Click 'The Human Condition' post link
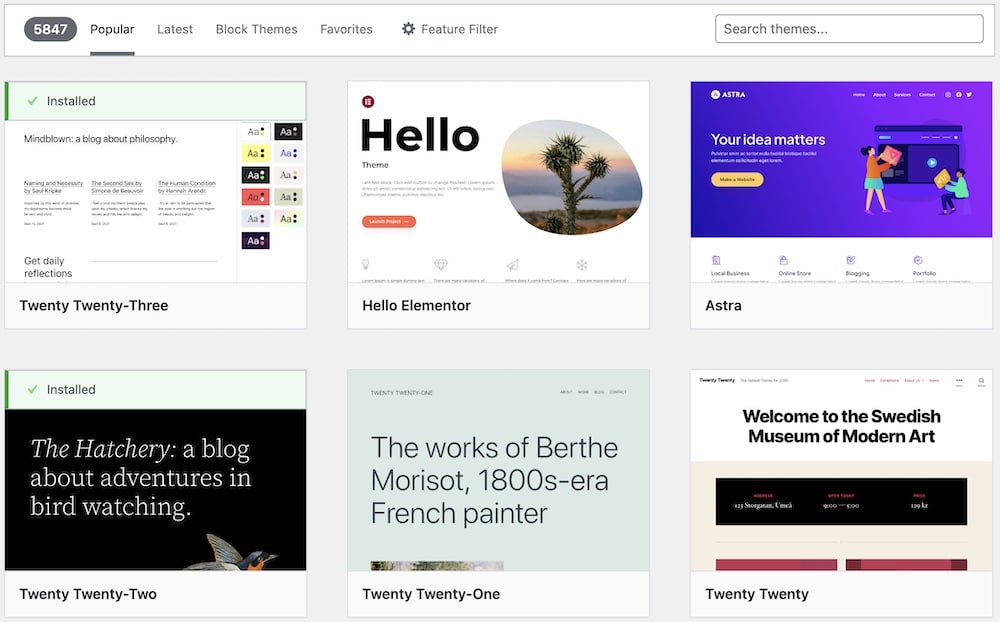This screenshot has height=622, width=1000. [x=187, y=187]
